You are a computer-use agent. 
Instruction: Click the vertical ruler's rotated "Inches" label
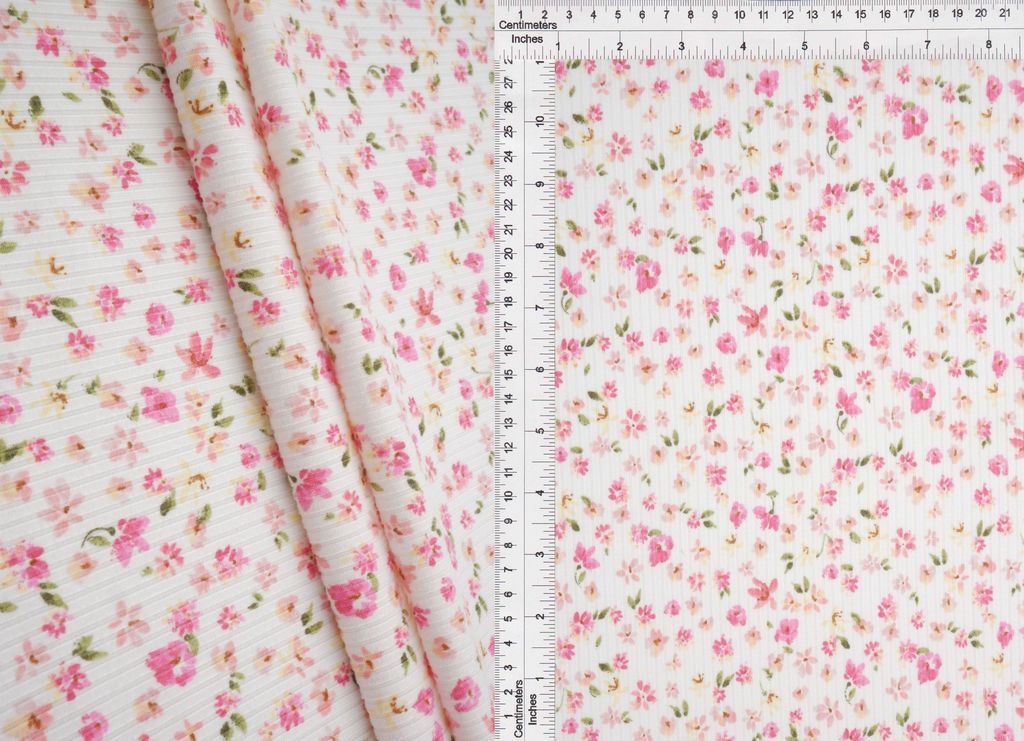coord(532,709)
